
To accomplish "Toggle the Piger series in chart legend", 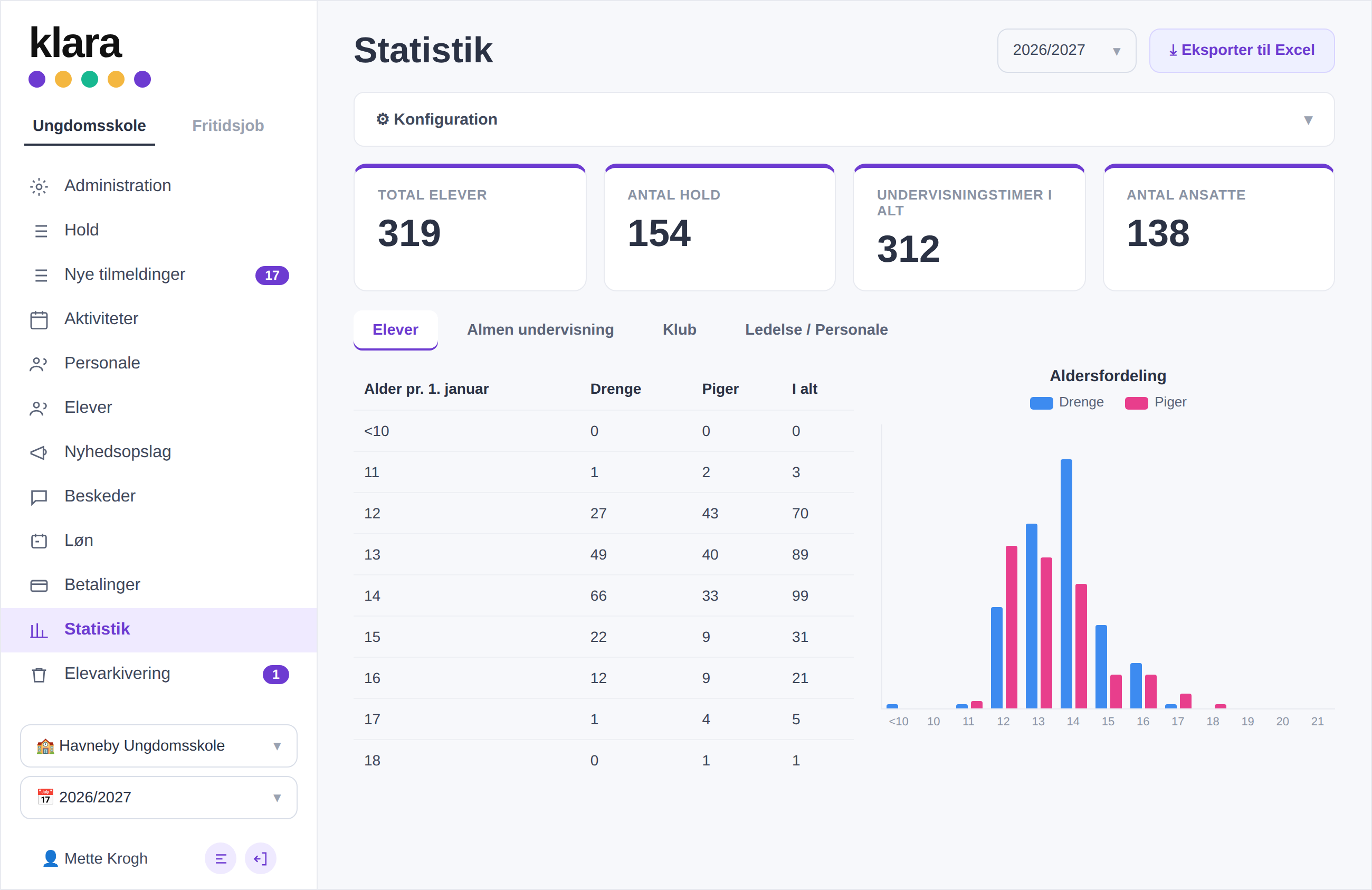I will point(1155,402).
